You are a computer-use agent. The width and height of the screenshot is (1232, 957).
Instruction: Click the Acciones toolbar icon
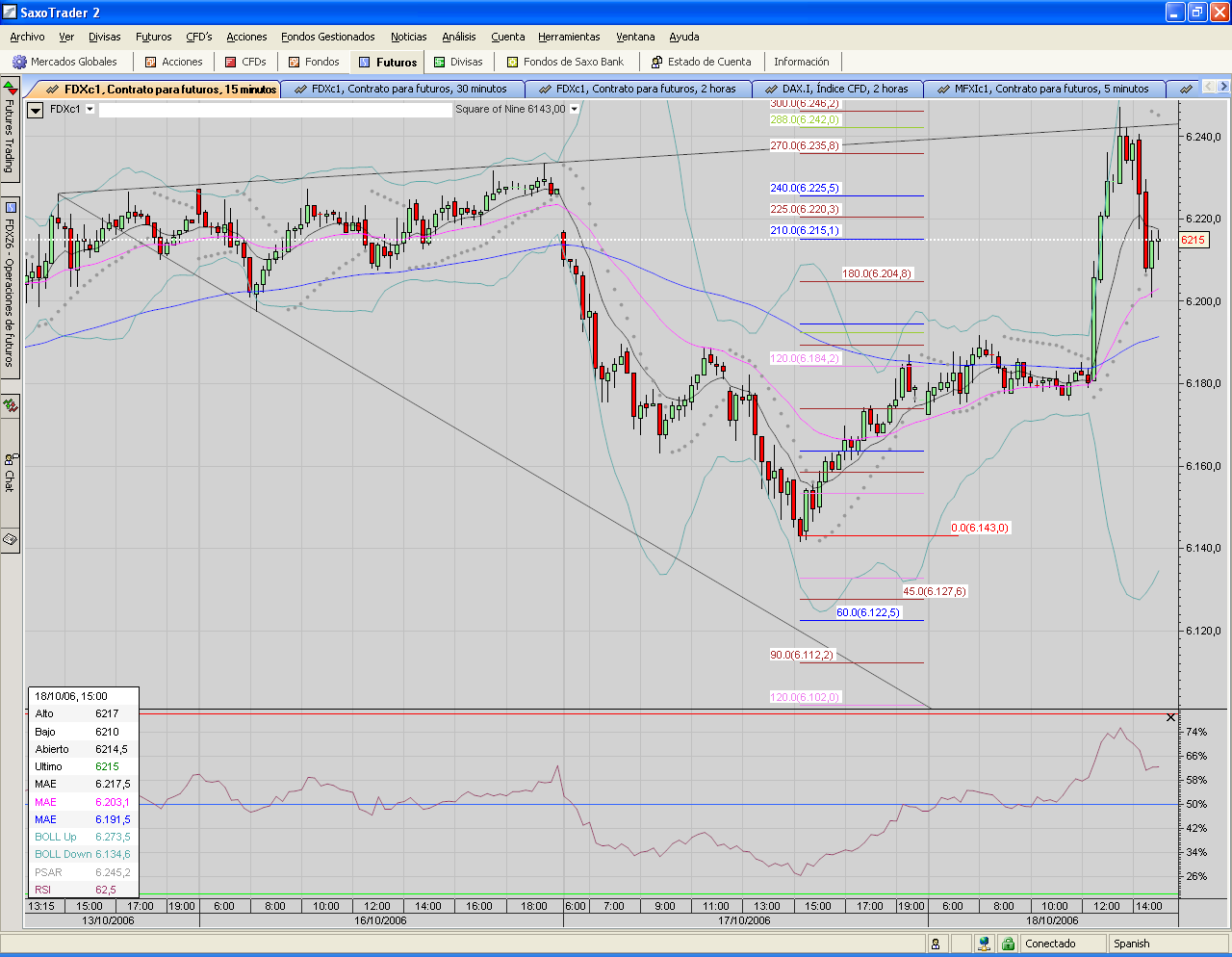pyautogui.click(x=150, y=62)
